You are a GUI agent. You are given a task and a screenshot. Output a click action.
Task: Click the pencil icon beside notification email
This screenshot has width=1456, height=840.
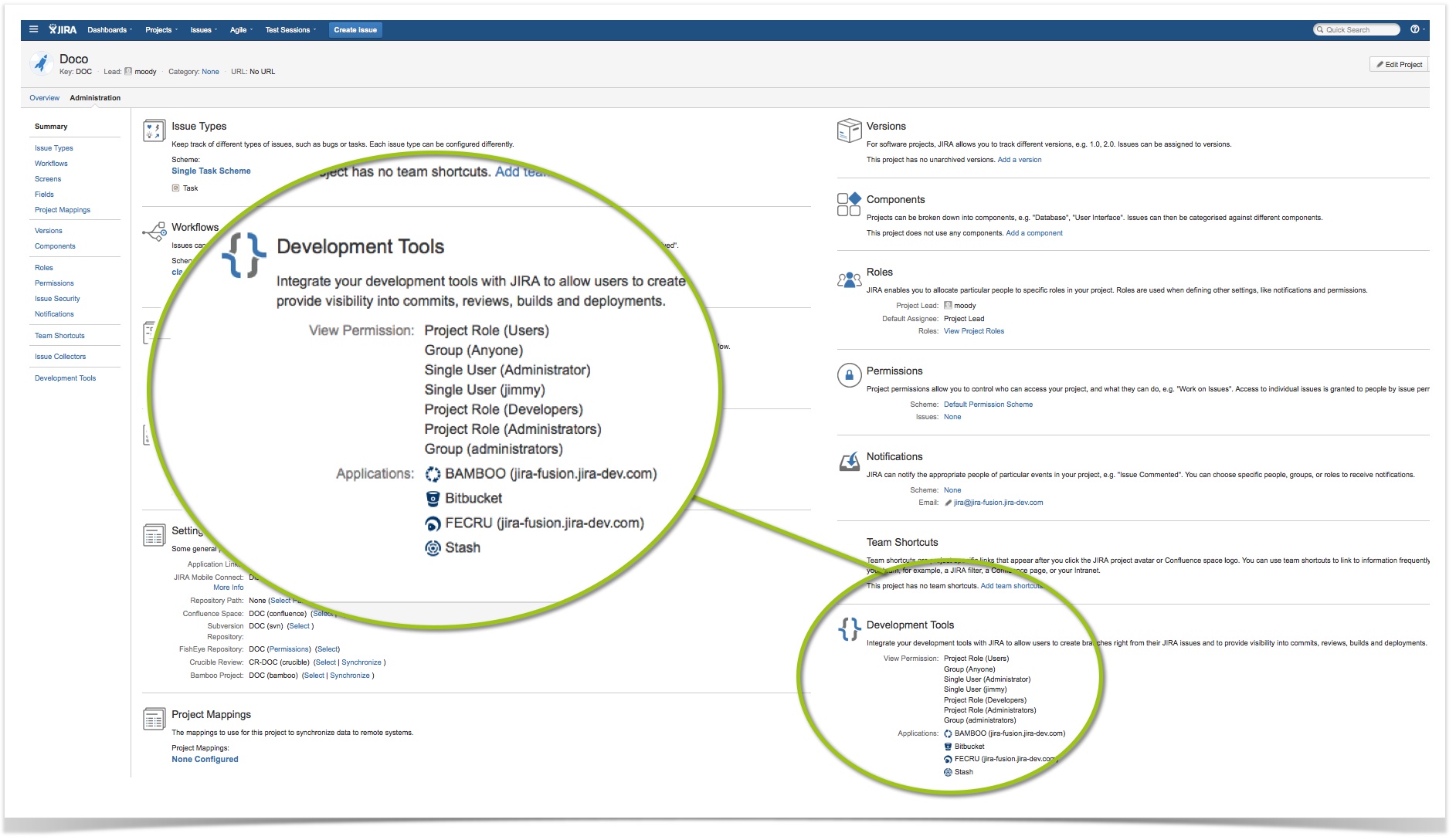(x=948, y=503)
